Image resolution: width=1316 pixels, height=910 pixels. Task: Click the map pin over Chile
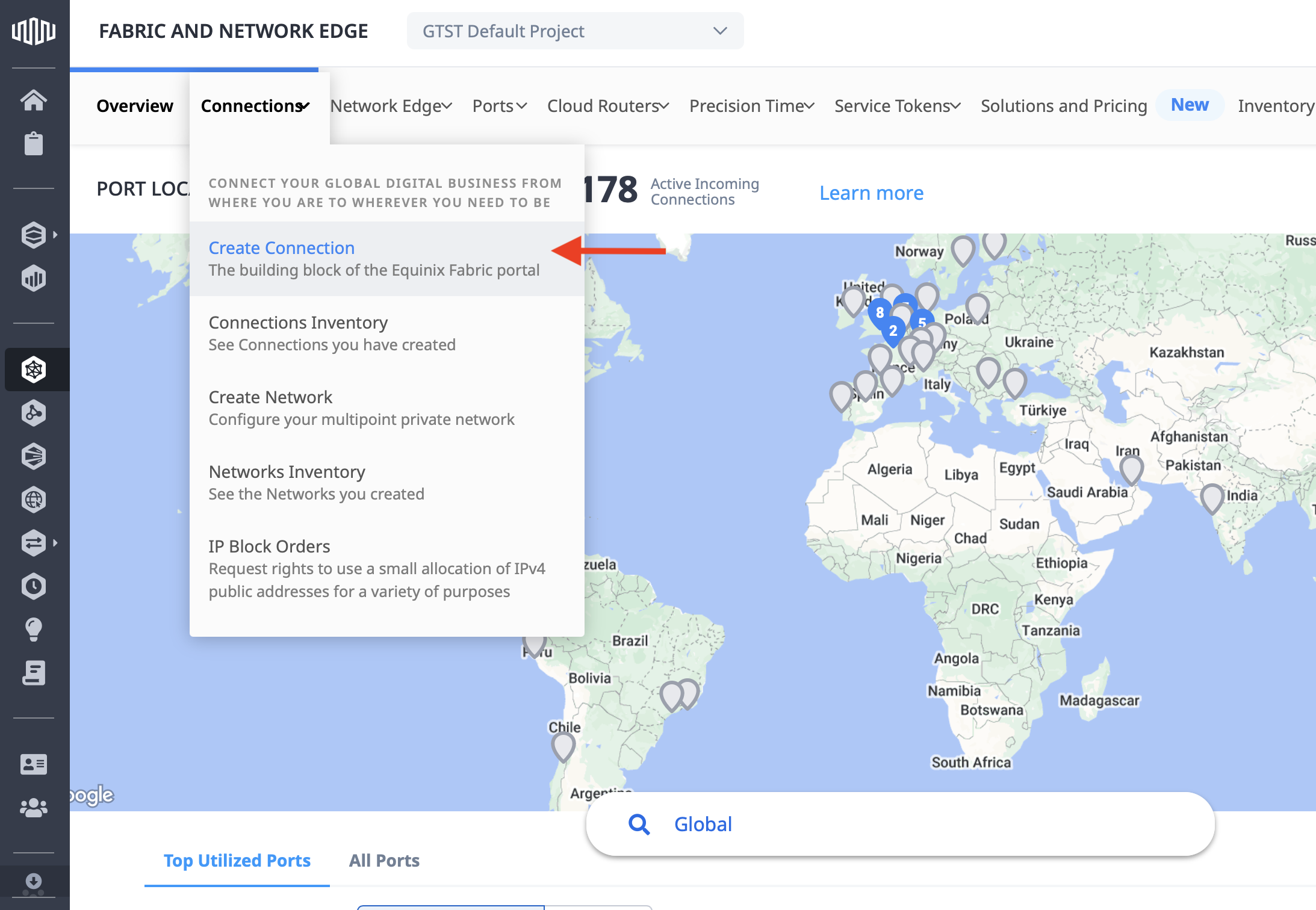(563, 747)
